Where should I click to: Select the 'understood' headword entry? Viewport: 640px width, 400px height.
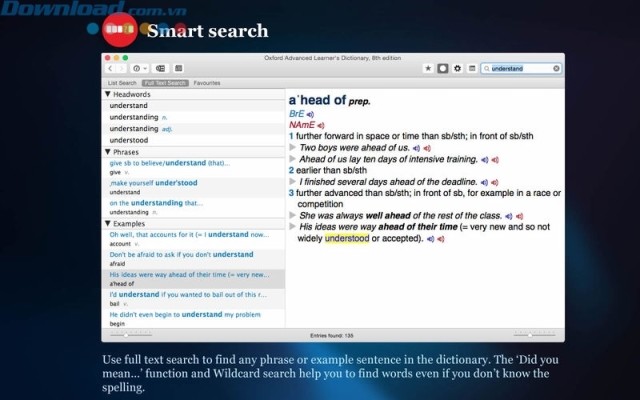129,140
